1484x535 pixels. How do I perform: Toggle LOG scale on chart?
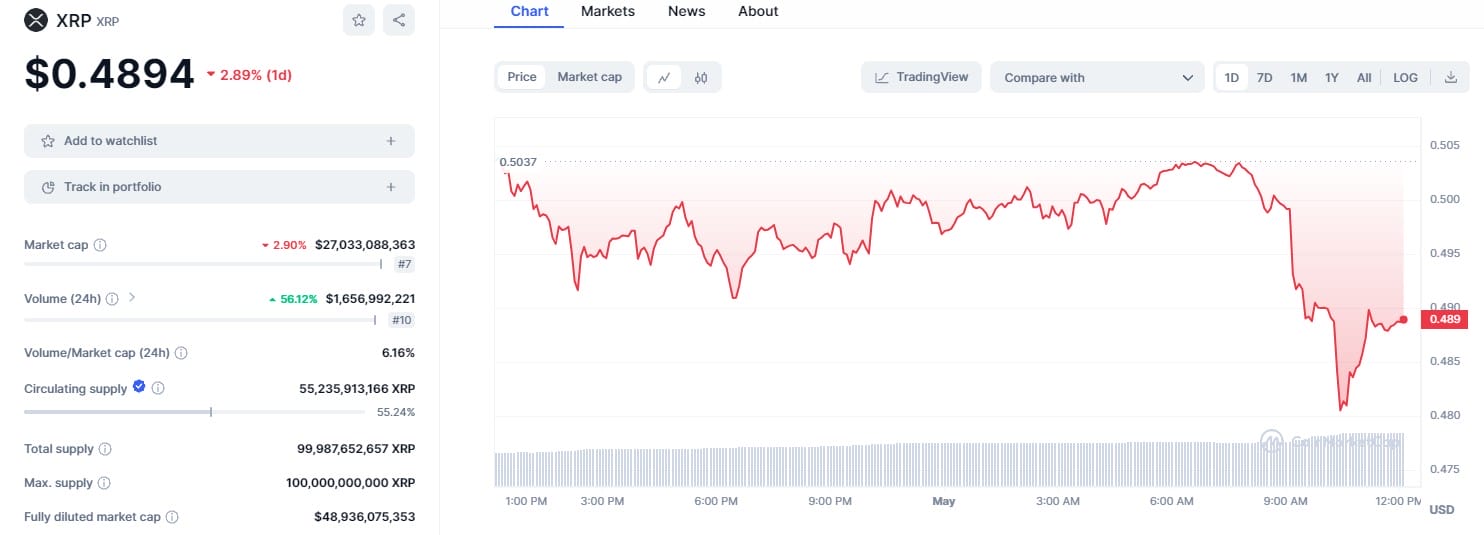point(1405,77)
